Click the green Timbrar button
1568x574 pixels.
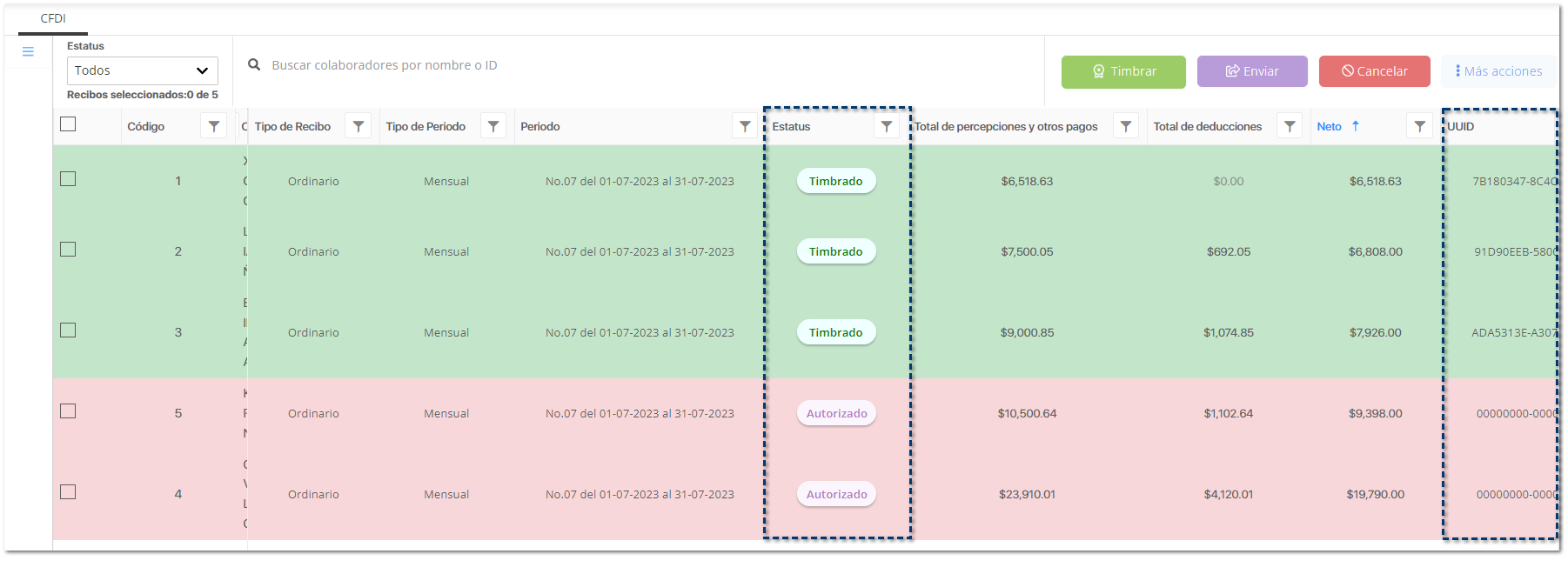tap(1123, 71)
